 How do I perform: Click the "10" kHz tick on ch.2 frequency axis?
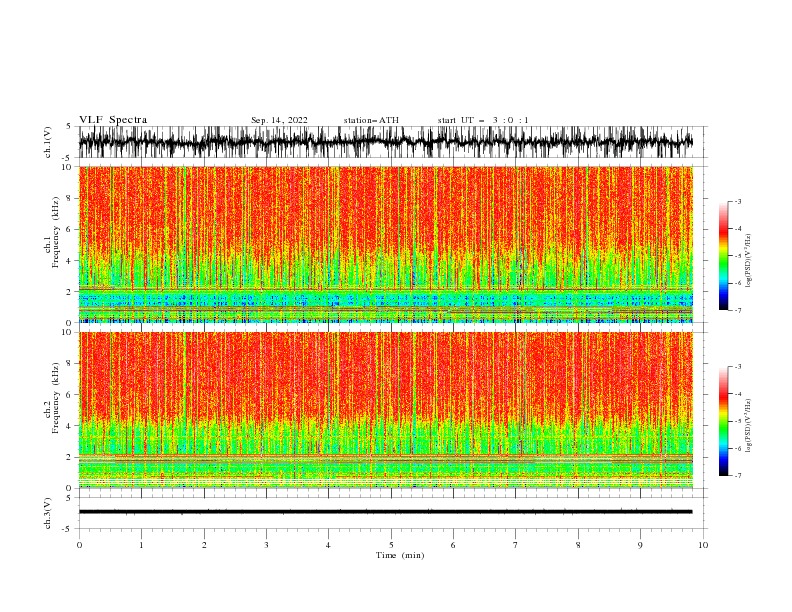(68, 332)
